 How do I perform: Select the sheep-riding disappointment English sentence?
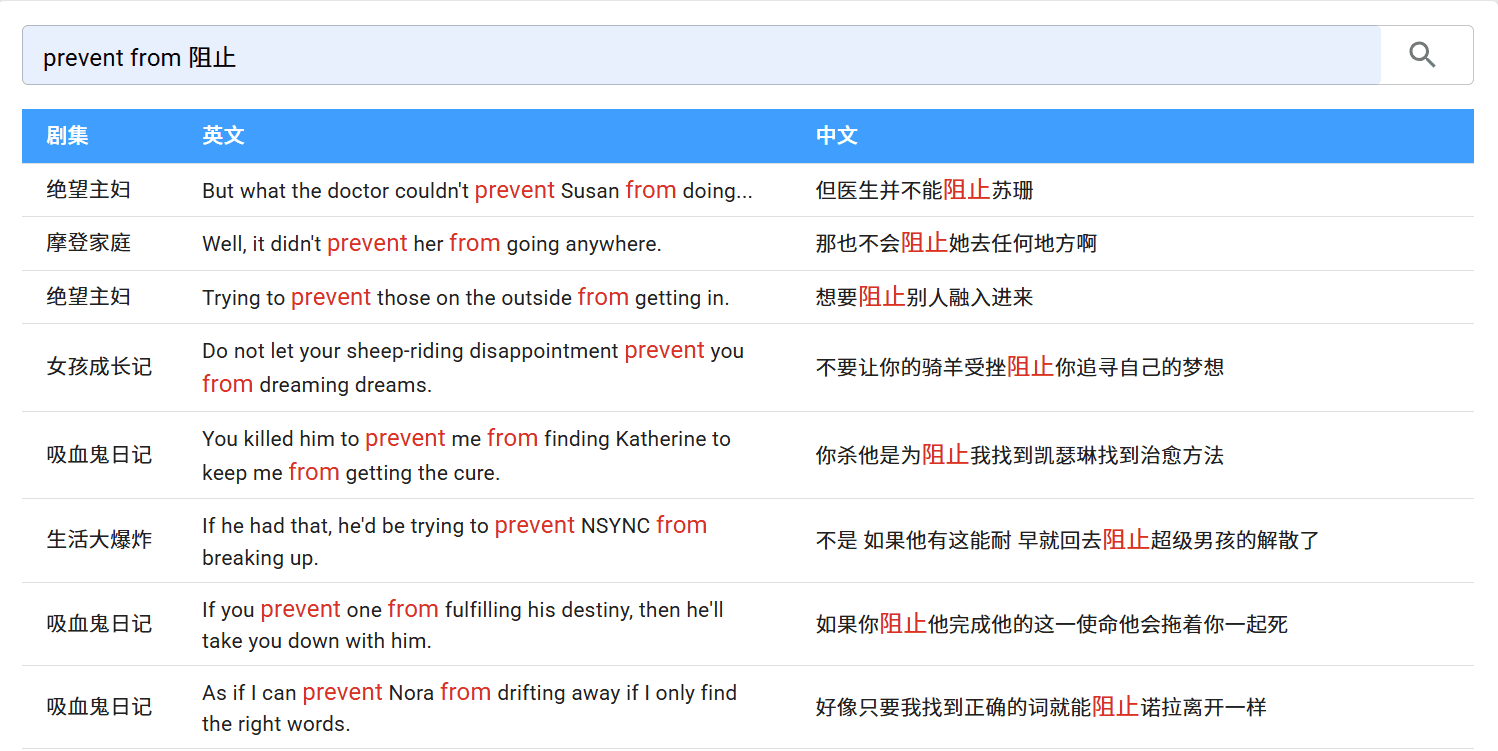point(472,367)
